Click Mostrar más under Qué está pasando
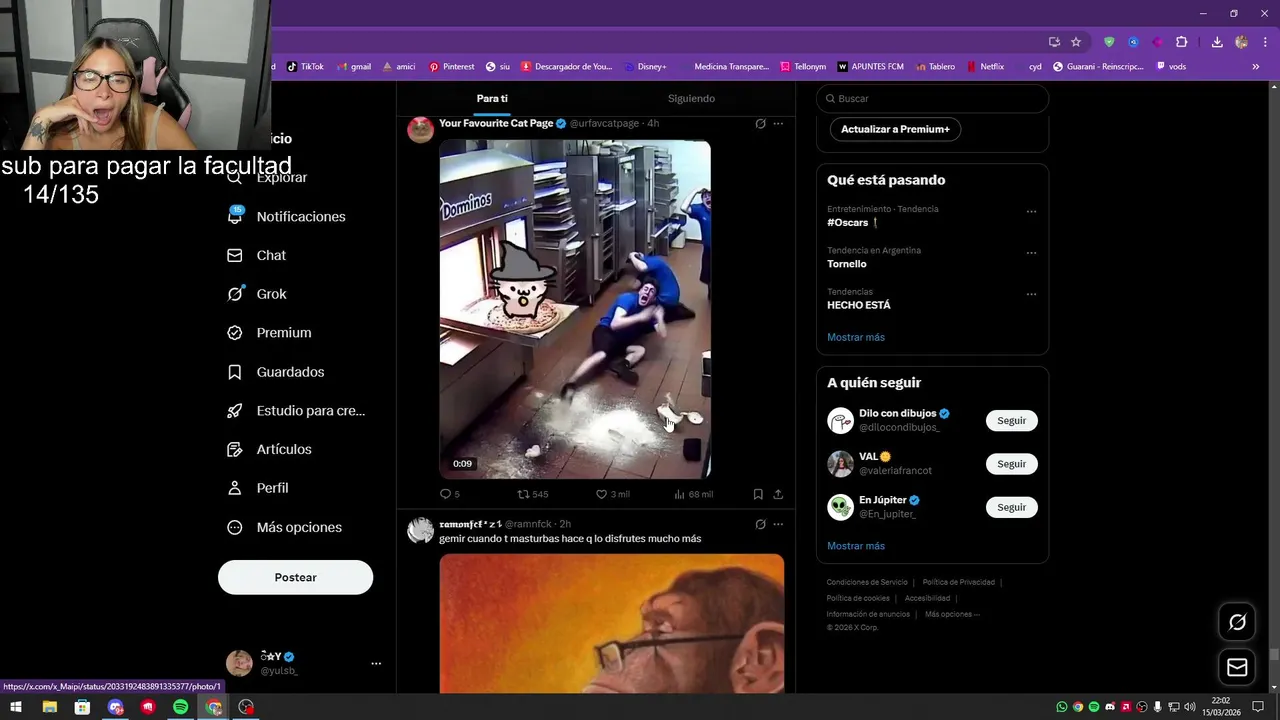Viewport: 1280px width, 720px height. (856, 337)
